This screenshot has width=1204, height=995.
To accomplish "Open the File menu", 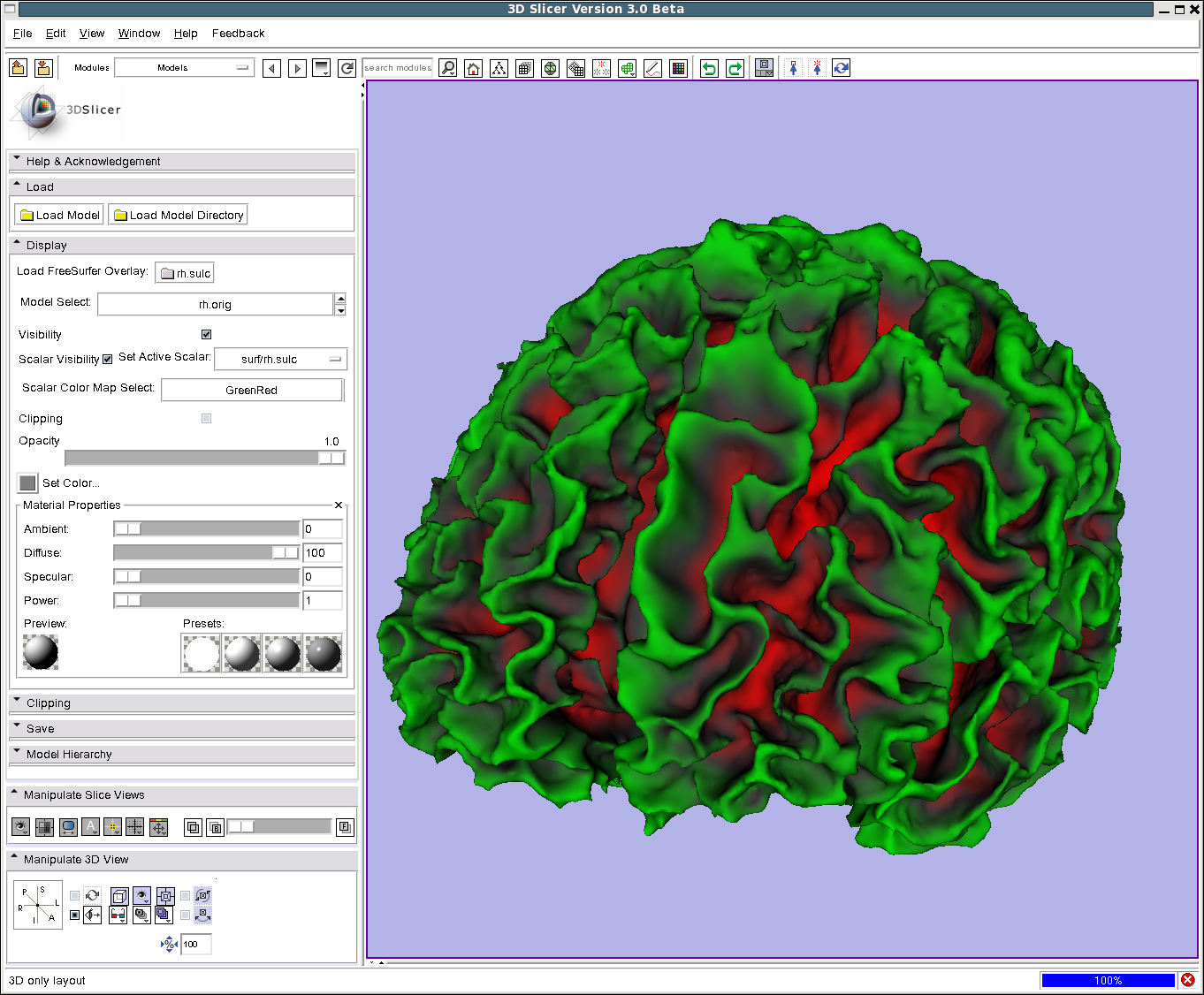I will coord(22,34).
